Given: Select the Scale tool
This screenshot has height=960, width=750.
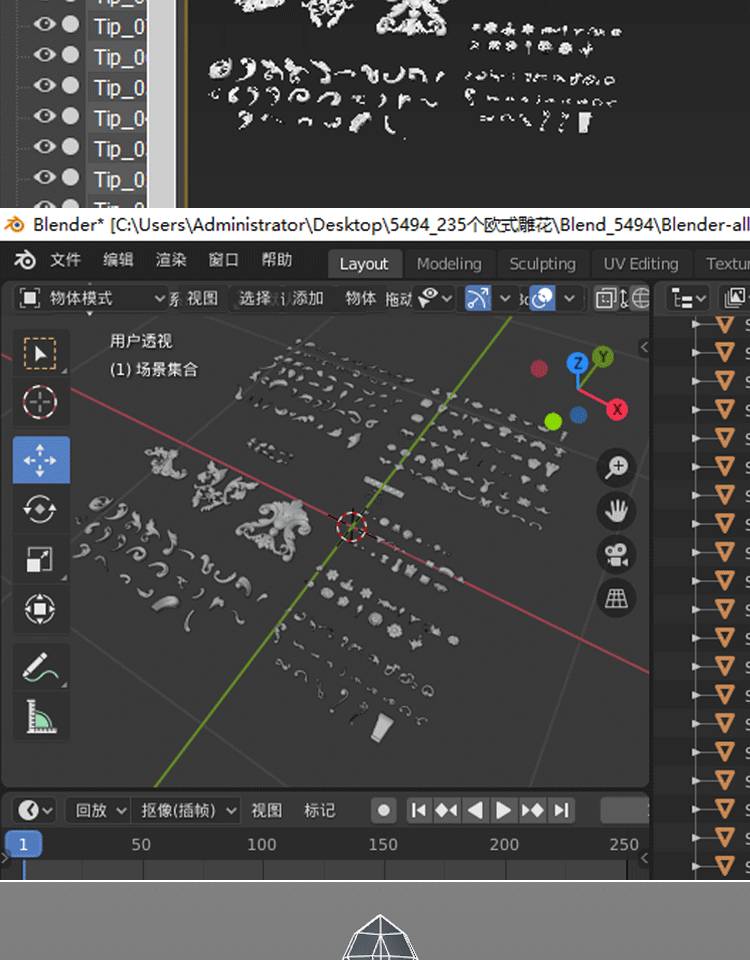Looking at the screenshot, I should click(x=40, y=559).
